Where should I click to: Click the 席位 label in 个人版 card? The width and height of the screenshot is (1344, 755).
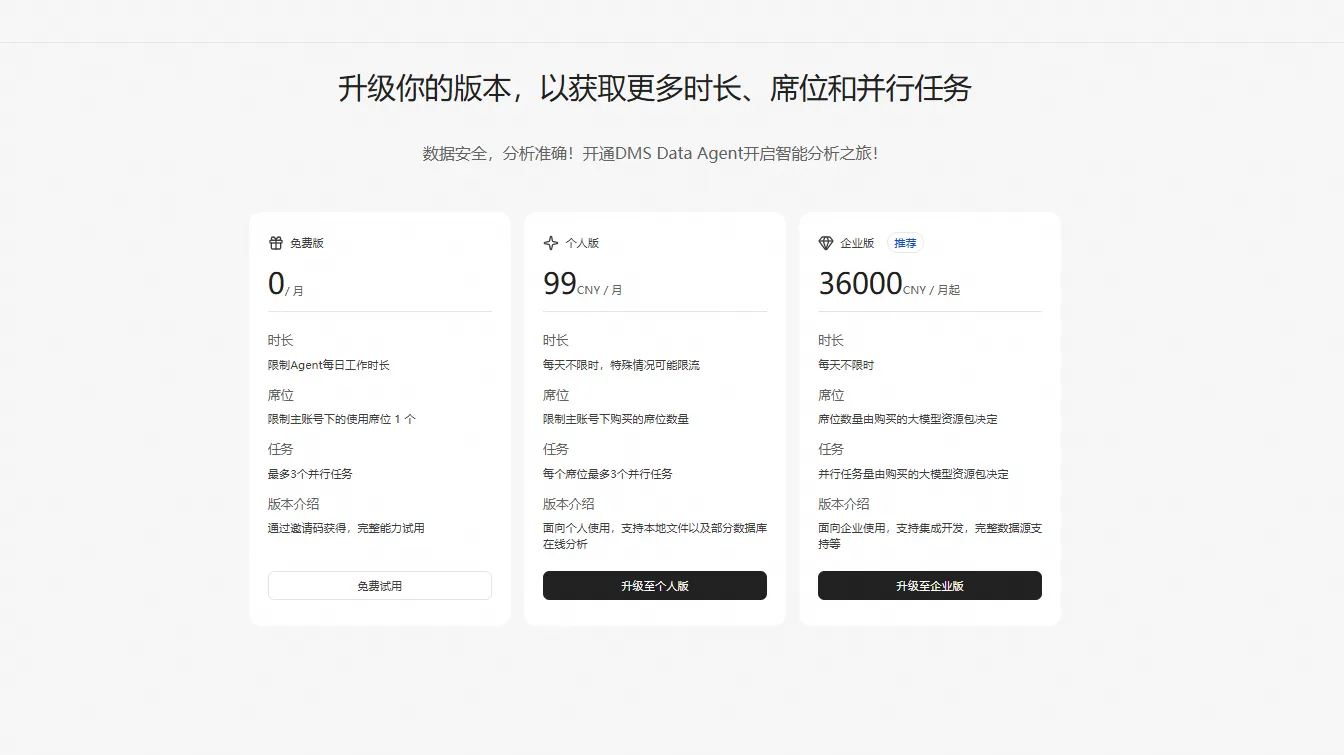click(x=556, y=395)
